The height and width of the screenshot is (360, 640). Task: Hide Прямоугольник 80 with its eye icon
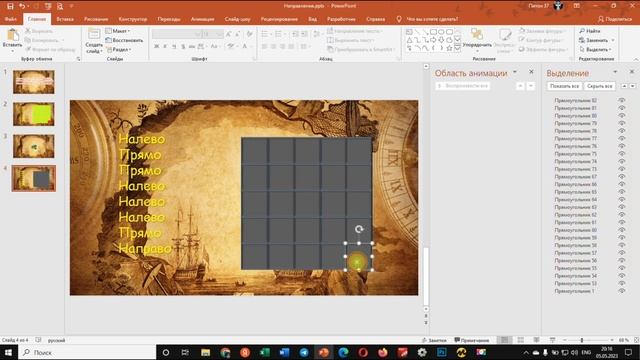pyautogui.click(x=622, y=116)
